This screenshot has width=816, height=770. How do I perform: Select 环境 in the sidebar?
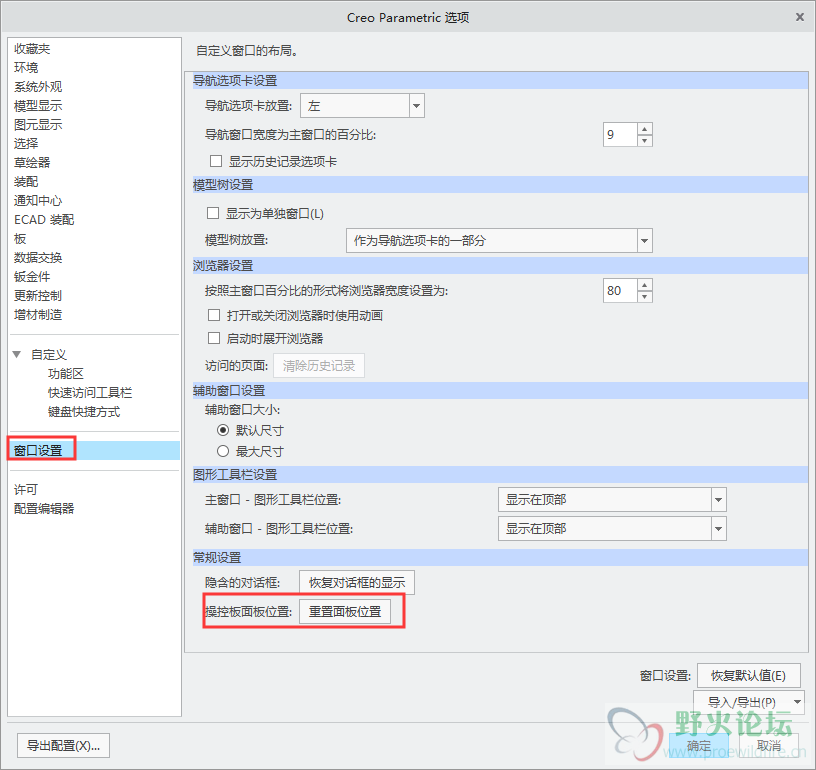[26, 68]
